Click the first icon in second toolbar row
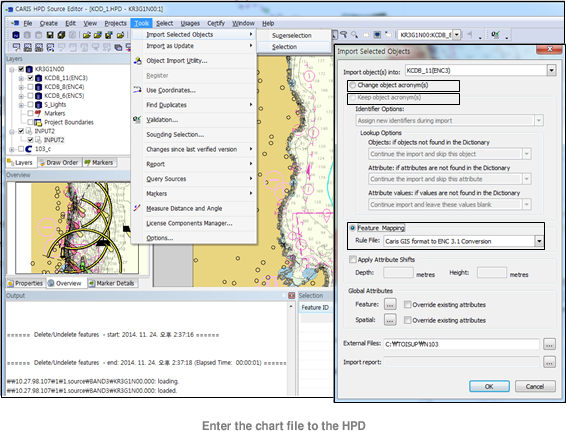566x431 pixels. (16, 47)
